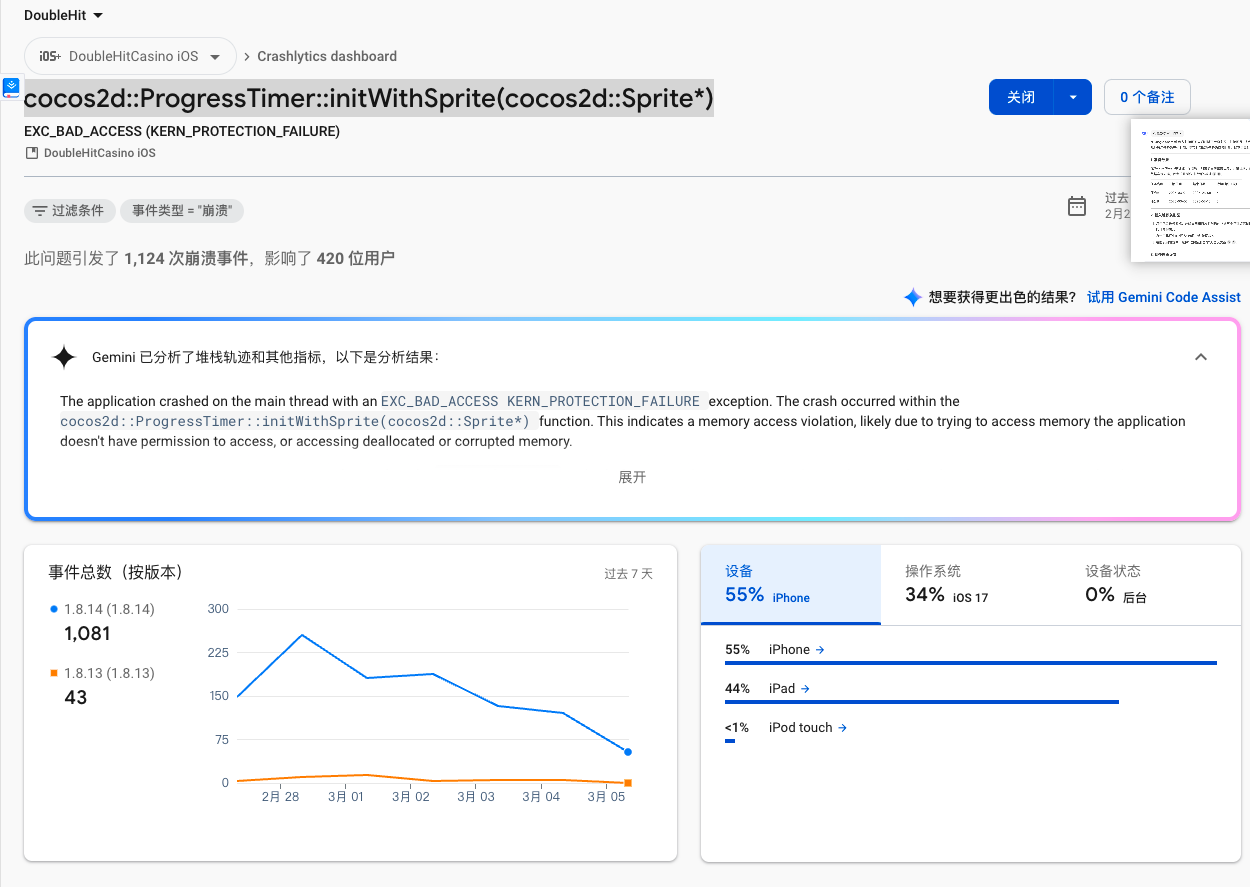Toggle the 1.8.13 version legend marker

coord(53,673)
